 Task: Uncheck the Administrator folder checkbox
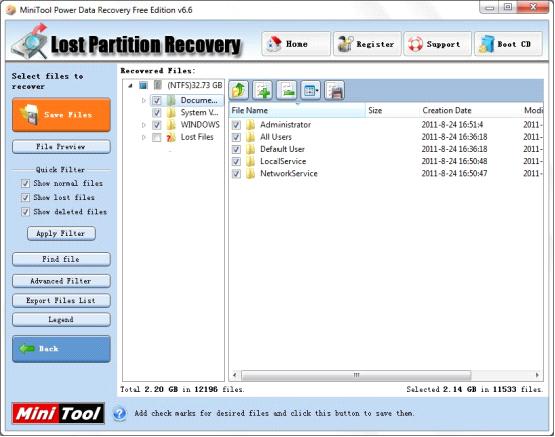(236, 125)
